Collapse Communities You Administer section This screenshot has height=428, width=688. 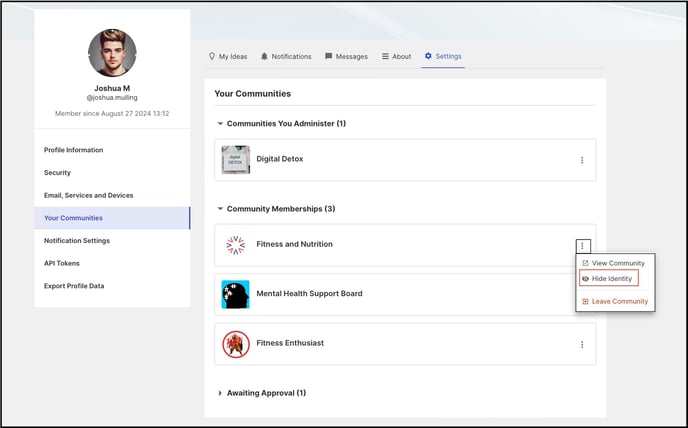(x=220, y=123)
